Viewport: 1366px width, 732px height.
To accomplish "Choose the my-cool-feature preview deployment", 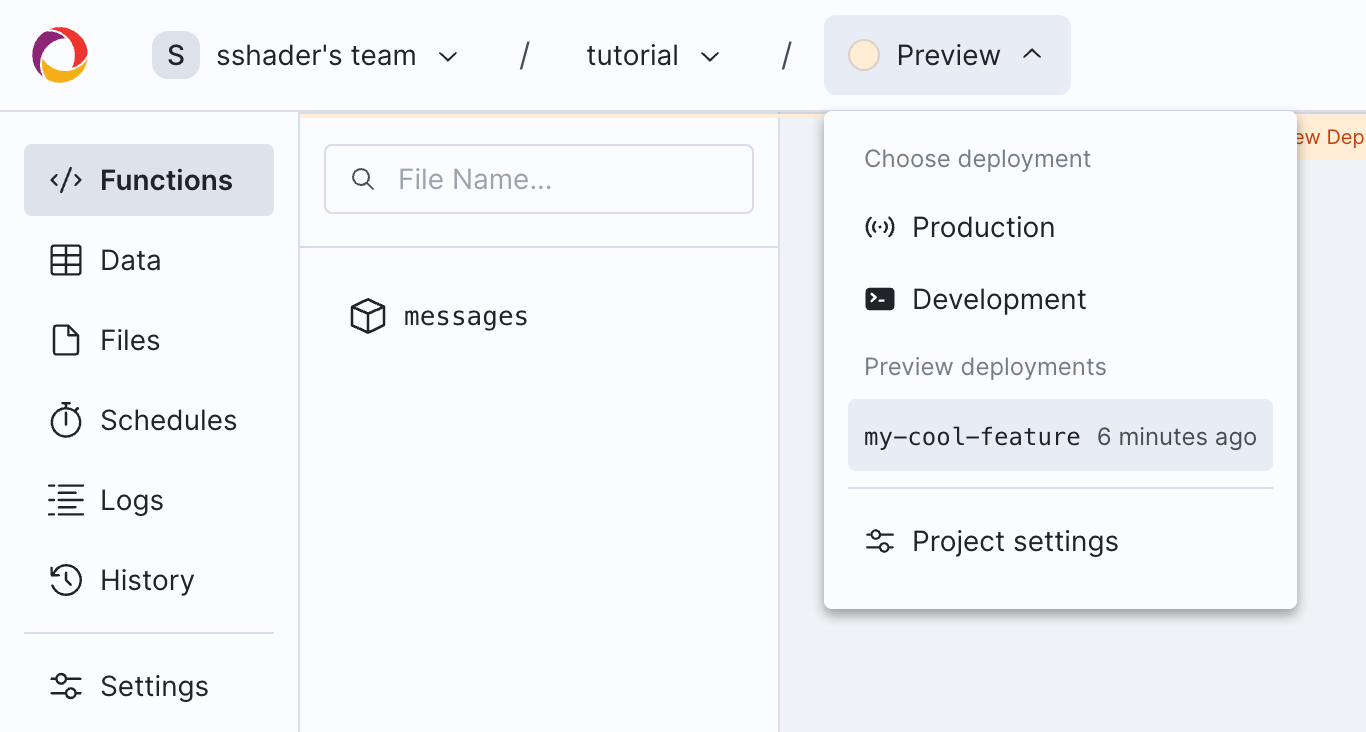I will (x=1060, y=435).
